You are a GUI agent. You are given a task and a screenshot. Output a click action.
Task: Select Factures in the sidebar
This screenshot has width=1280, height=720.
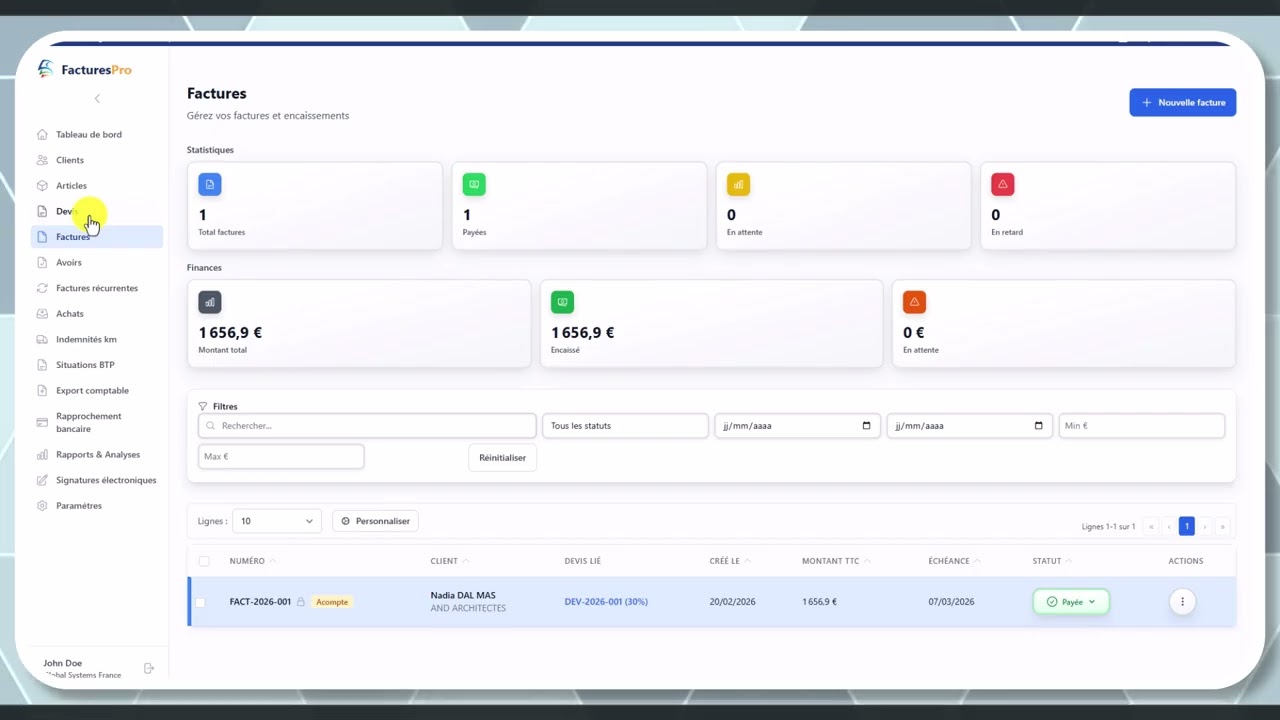point(97,237)
